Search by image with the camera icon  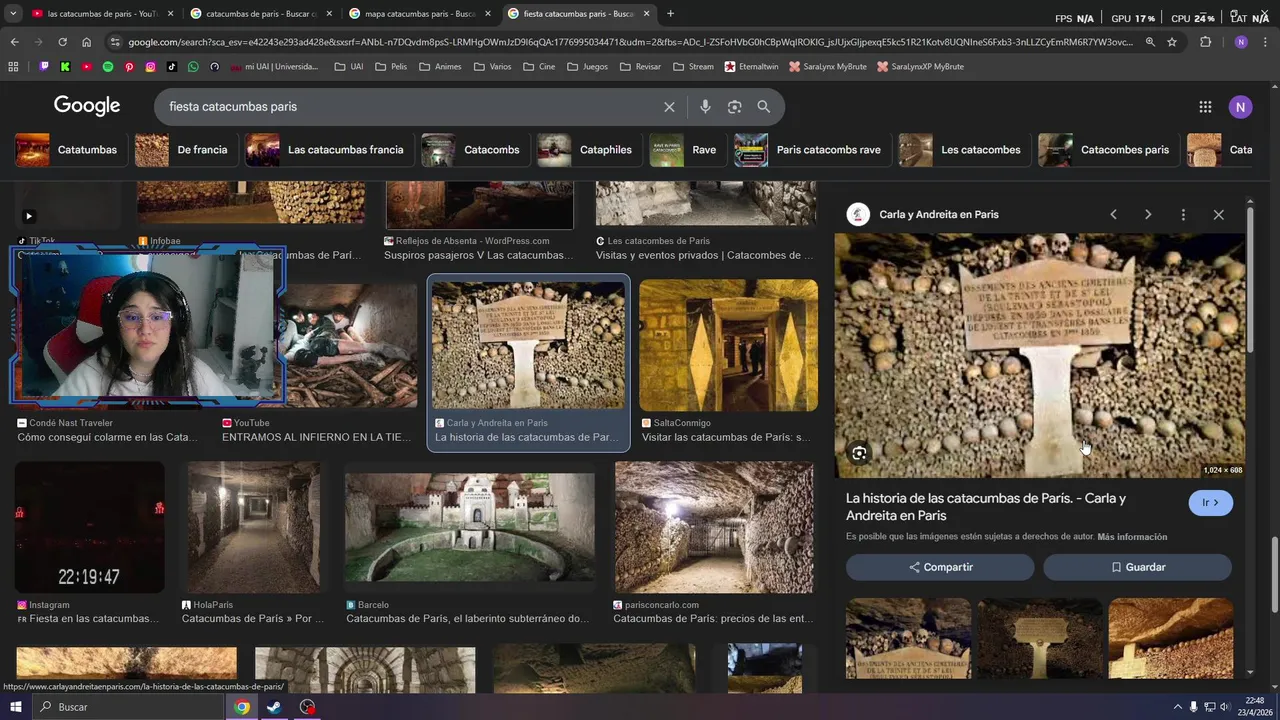pos(735,107)
